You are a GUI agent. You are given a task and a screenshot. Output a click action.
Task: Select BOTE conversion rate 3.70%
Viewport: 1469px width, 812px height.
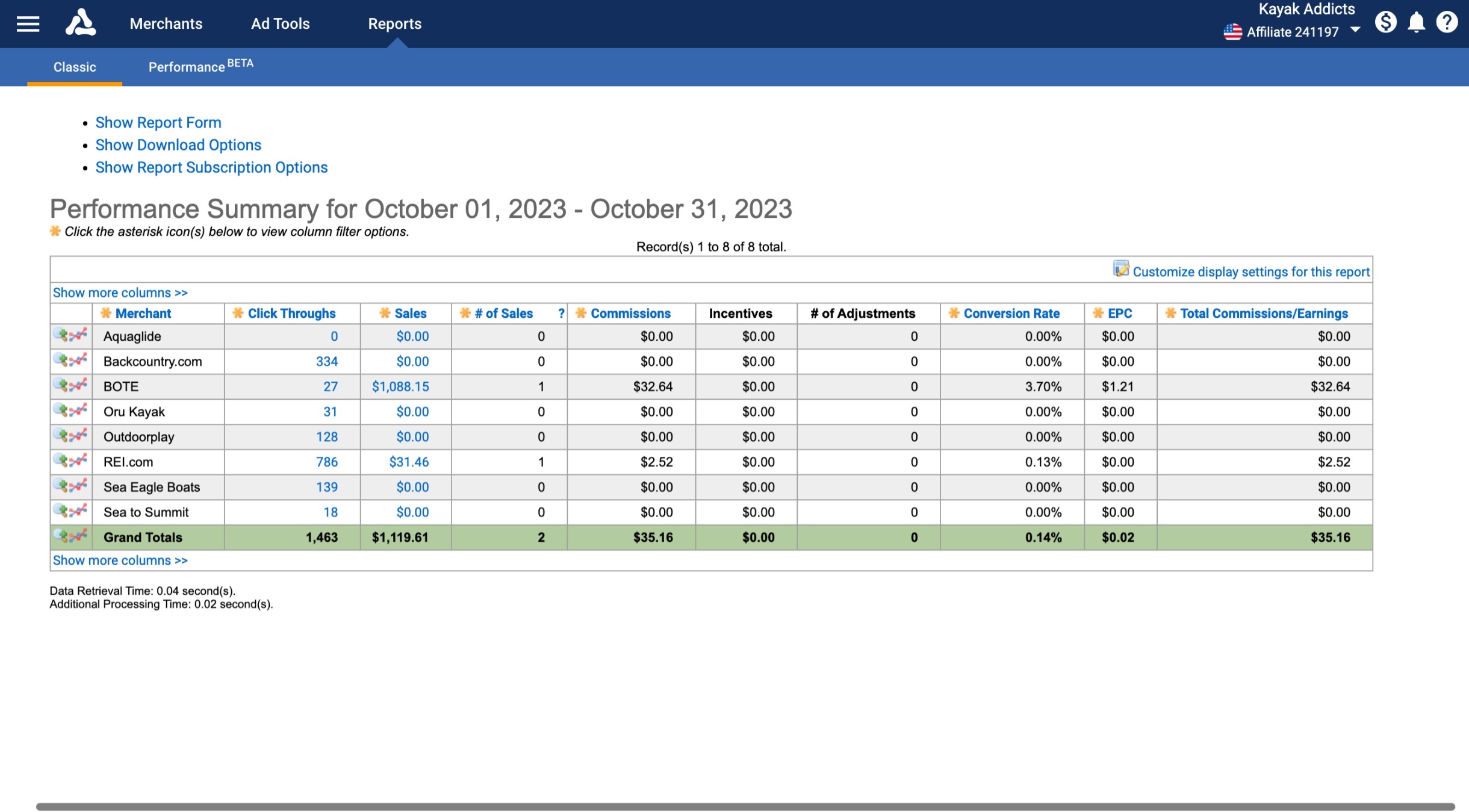pos(1043,386)
